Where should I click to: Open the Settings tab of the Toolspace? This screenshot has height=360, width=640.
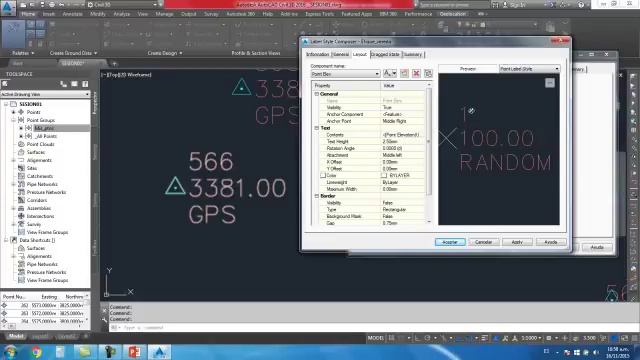coord(95,152)
